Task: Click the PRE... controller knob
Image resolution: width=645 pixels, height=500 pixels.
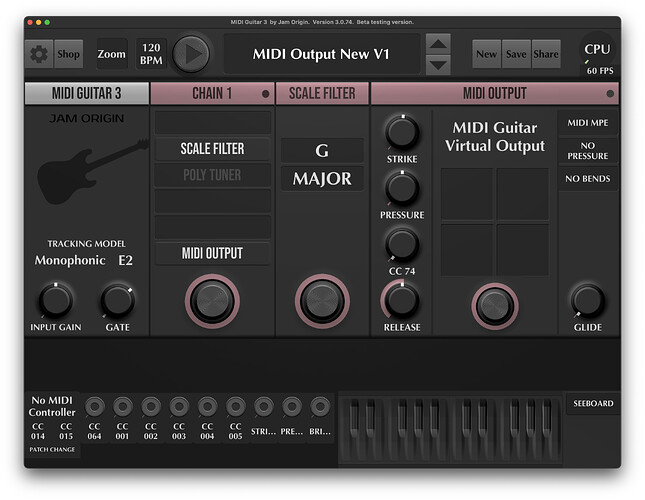Action: coord(292,407)
